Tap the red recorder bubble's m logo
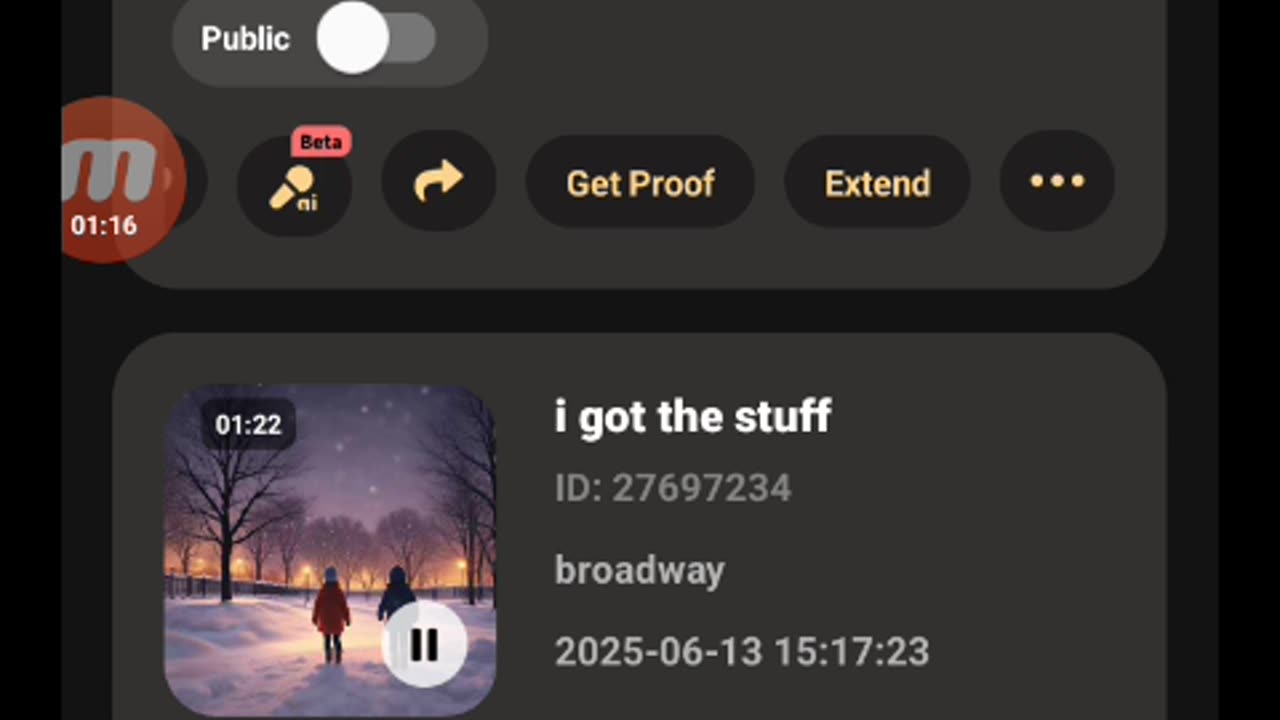This screenshot has width=1280, height=720. 112,170
